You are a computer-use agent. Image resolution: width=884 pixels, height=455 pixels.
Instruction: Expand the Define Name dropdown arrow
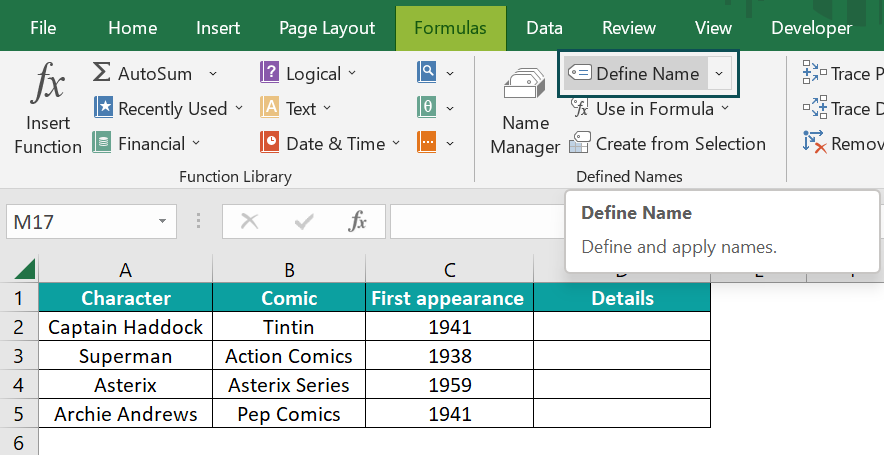(x=719, y=73)
